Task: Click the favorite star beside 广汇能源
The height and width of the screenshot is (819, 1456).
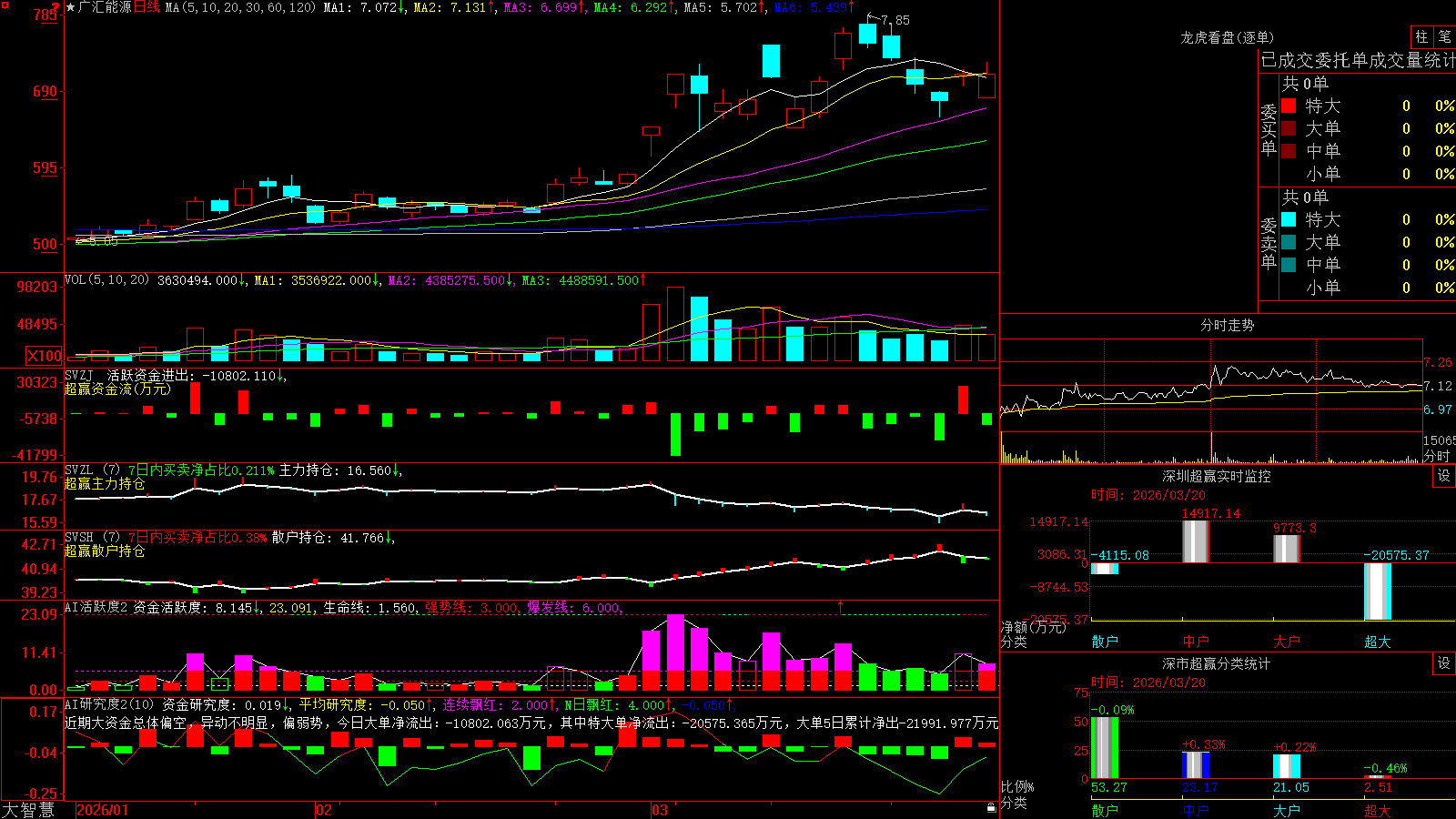Action: click(71, 7)
